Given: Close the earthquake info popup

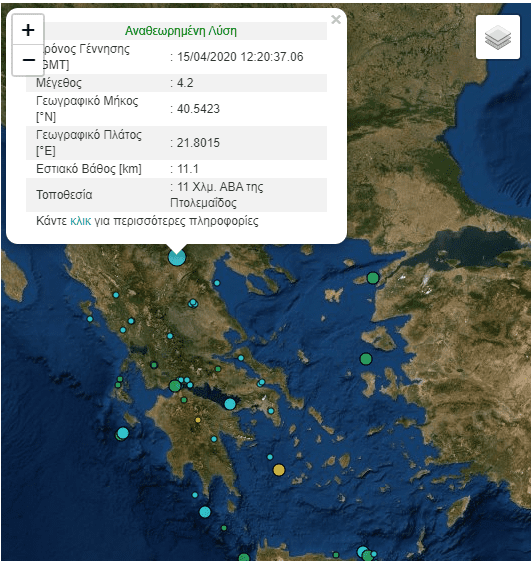Looking at the screenshot, I should click(x=336, y=19).
